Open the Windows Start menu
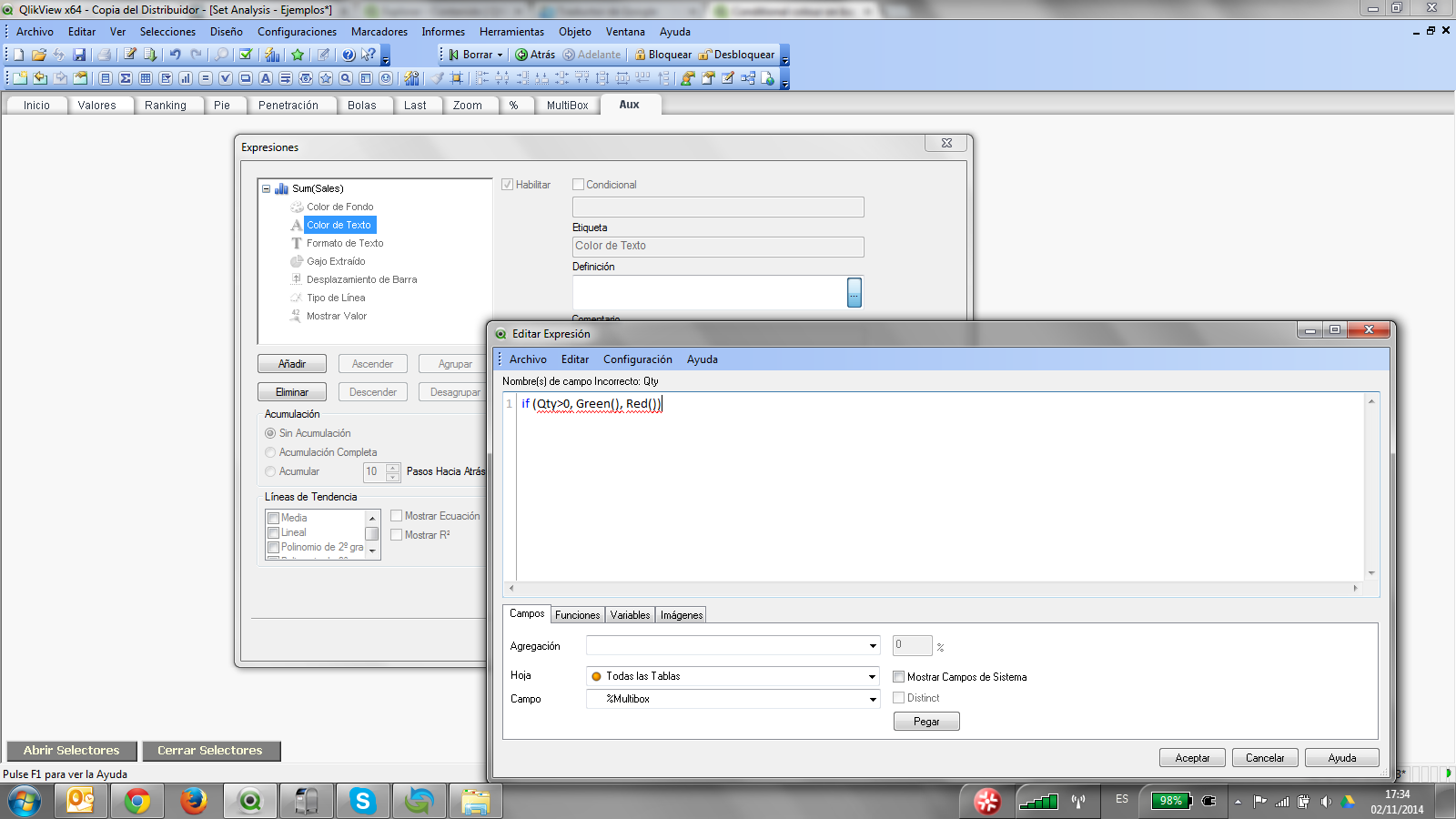This screenshot has height=819, width=1456. coord(25,802)
